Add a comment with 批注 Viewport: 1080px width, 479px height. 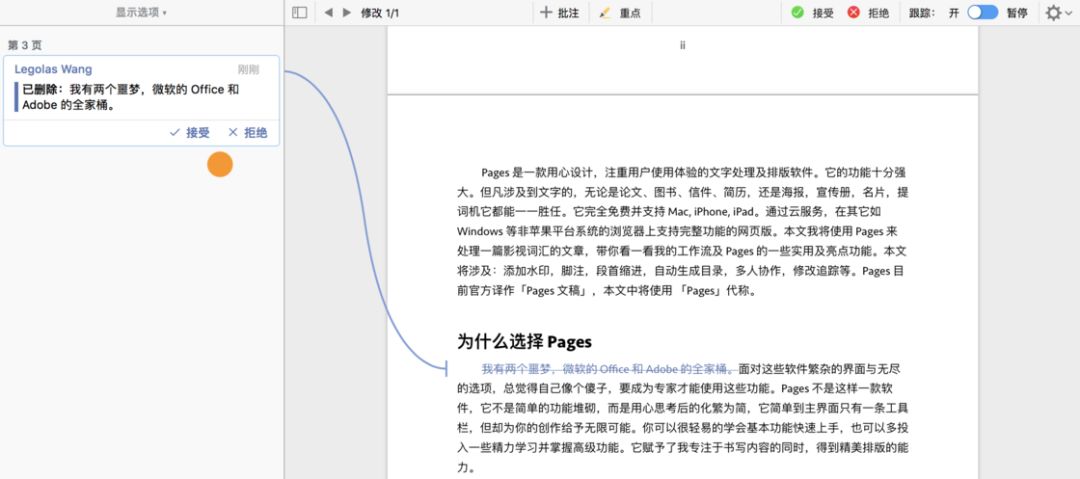(559, 12)
